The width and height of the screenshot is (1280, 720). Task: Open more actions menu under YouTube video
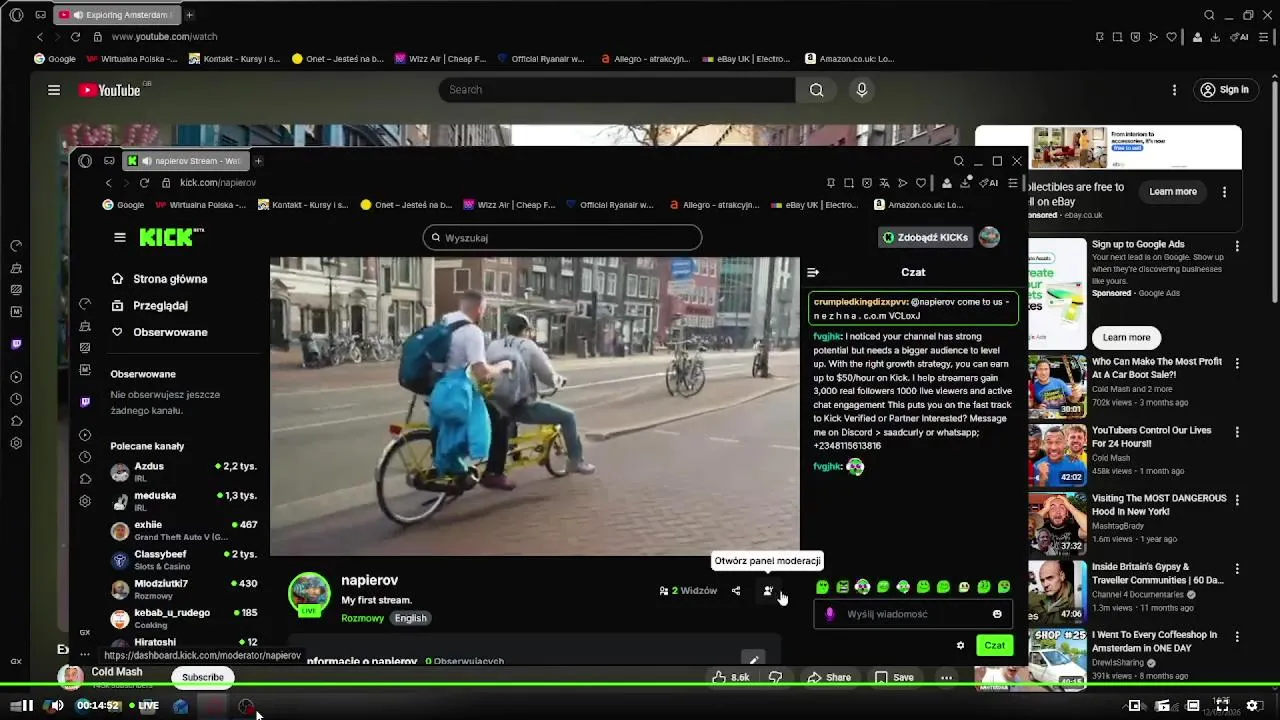coord(946,677)
